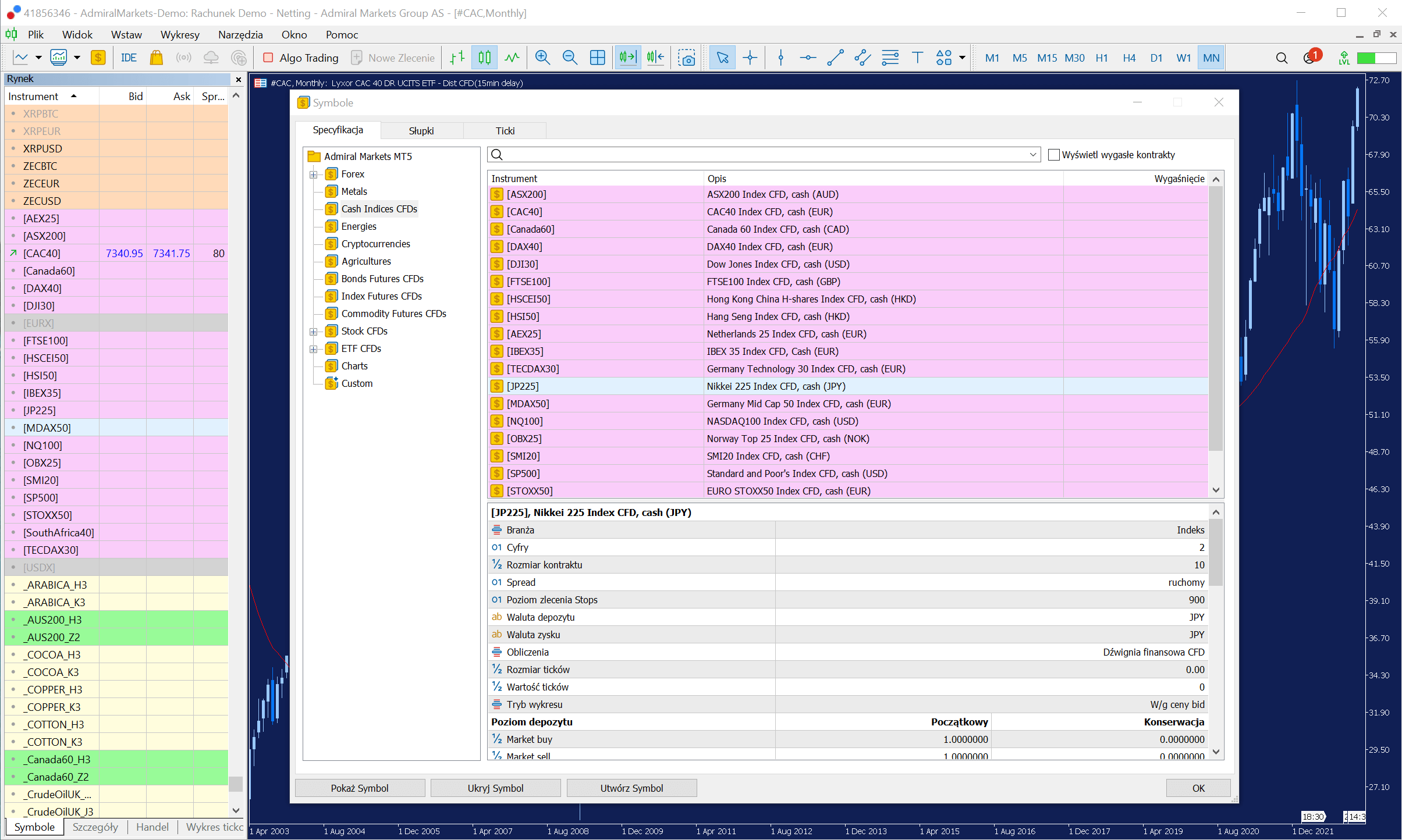Screen dimensions: 1402x840
Task: Open the symbol search dropdown arrow
Action: pos(1033,155)
